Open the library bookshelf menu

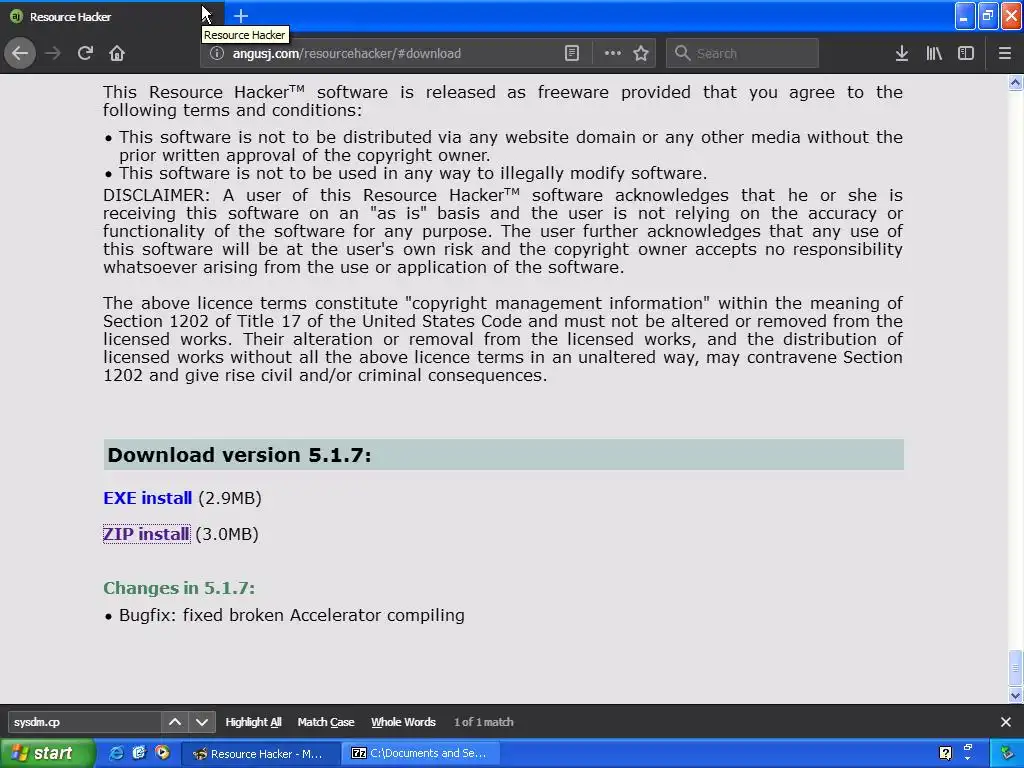coord(934,54)
